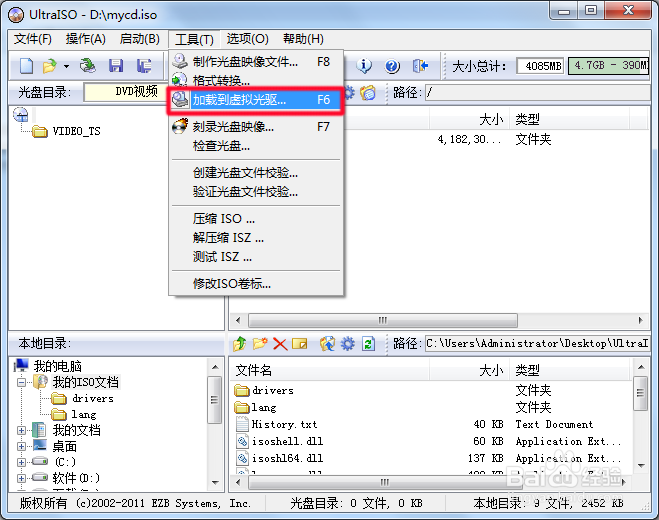Image resolution: width=659 pixels, height=520 pixels.
Task: Click the 大小 column header in local list
Action: [x=469, y=370]
